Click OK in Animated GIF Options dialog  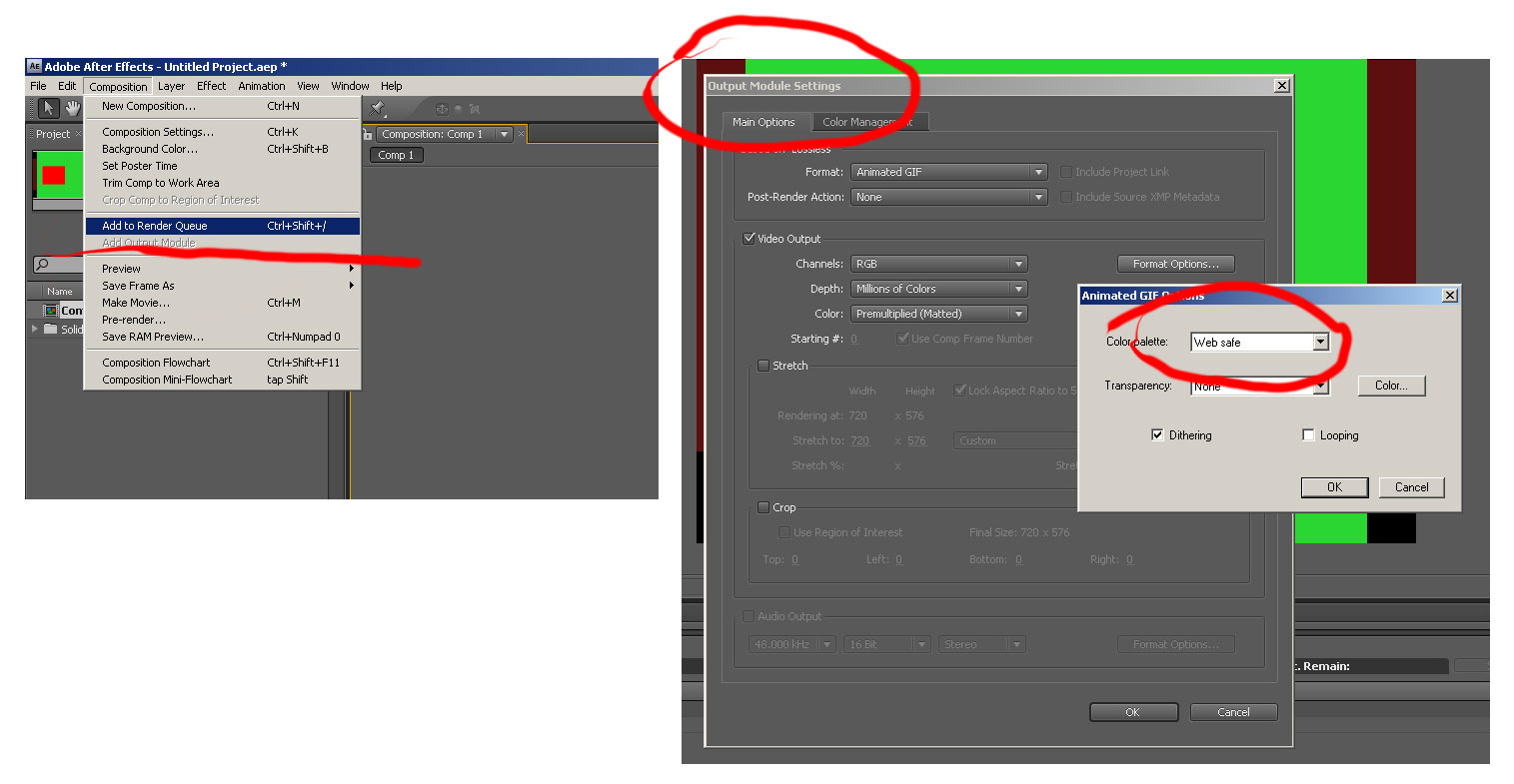1334,487
